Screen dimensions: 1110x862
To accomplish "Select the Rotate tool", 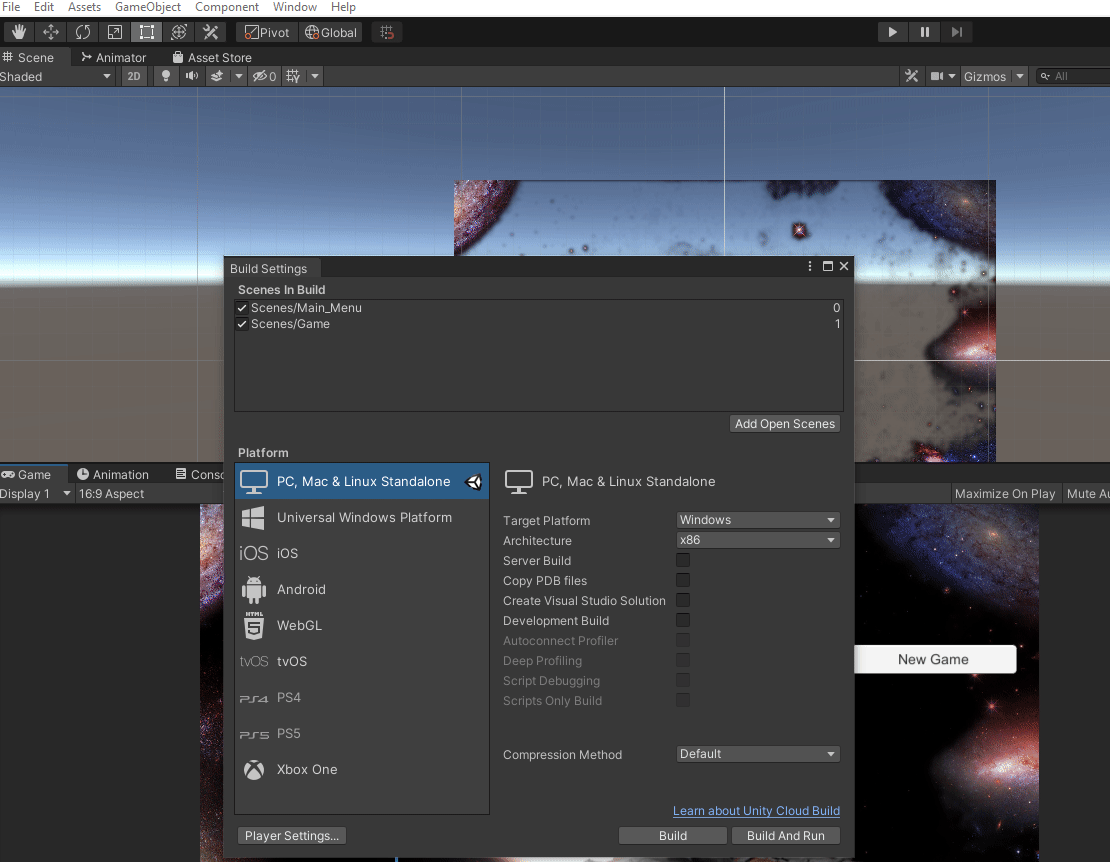I will 82,32.
